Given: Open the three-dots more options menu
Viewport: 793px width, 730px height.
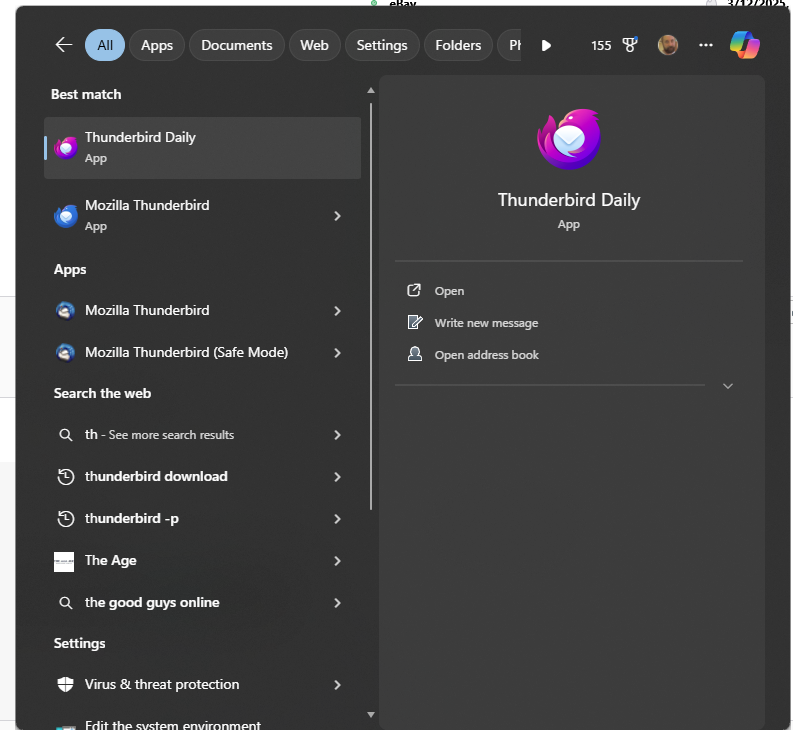Looking at the screenshot, I should (x=706, y=45).
